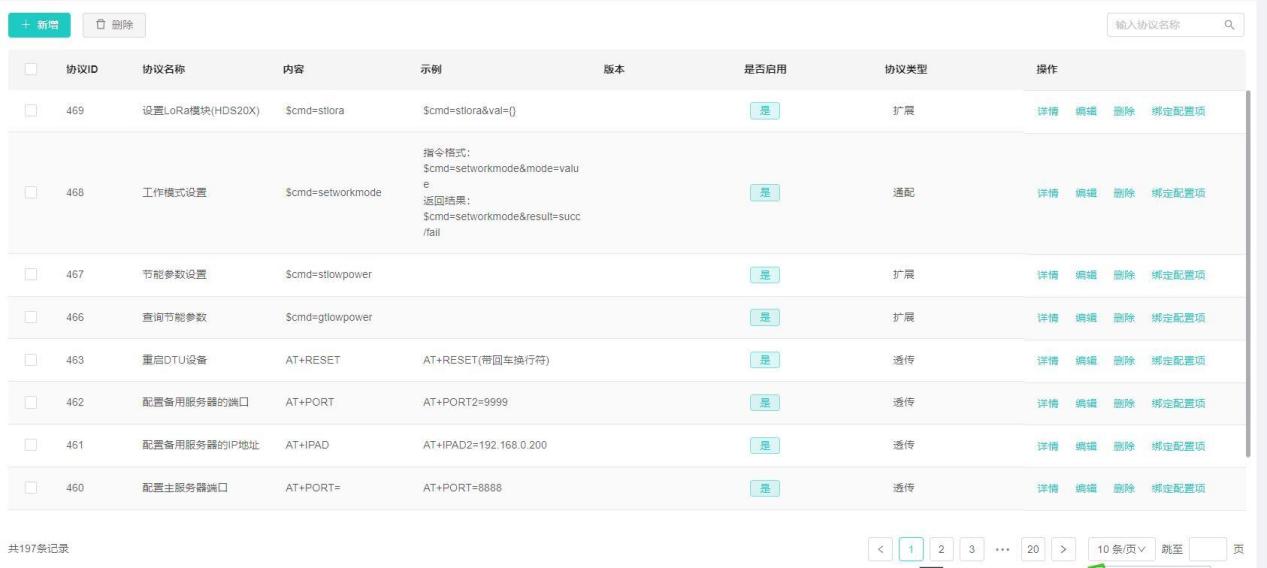Click 是 enabled tag for protocol 466
This screenshot has width=1267, height=568.
coord(764,318)
